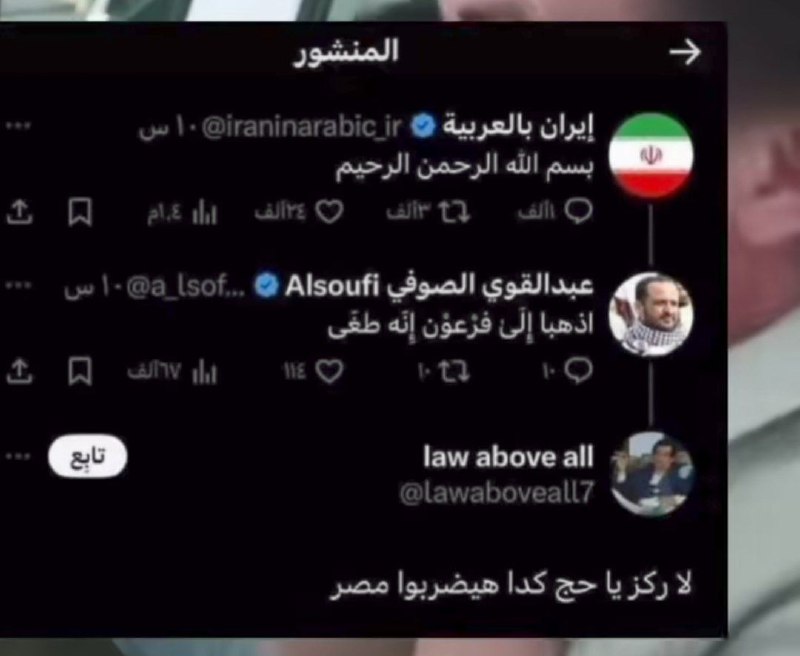This screenshot has height=656, width=800.
Task: Share the Alsoufi post
Action: click(x=19, y=371)
